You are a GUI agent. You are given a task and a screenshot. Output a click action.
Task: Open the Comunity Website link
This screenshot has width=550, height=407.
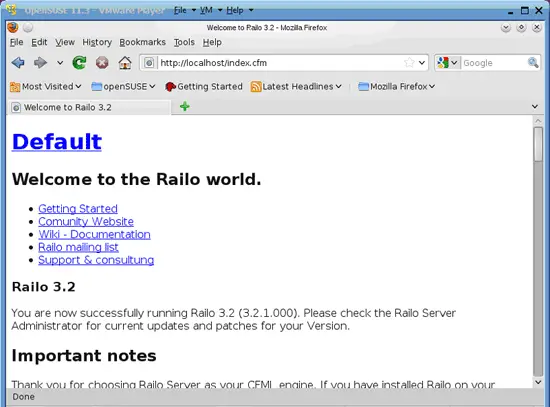(x=86, y=221)
